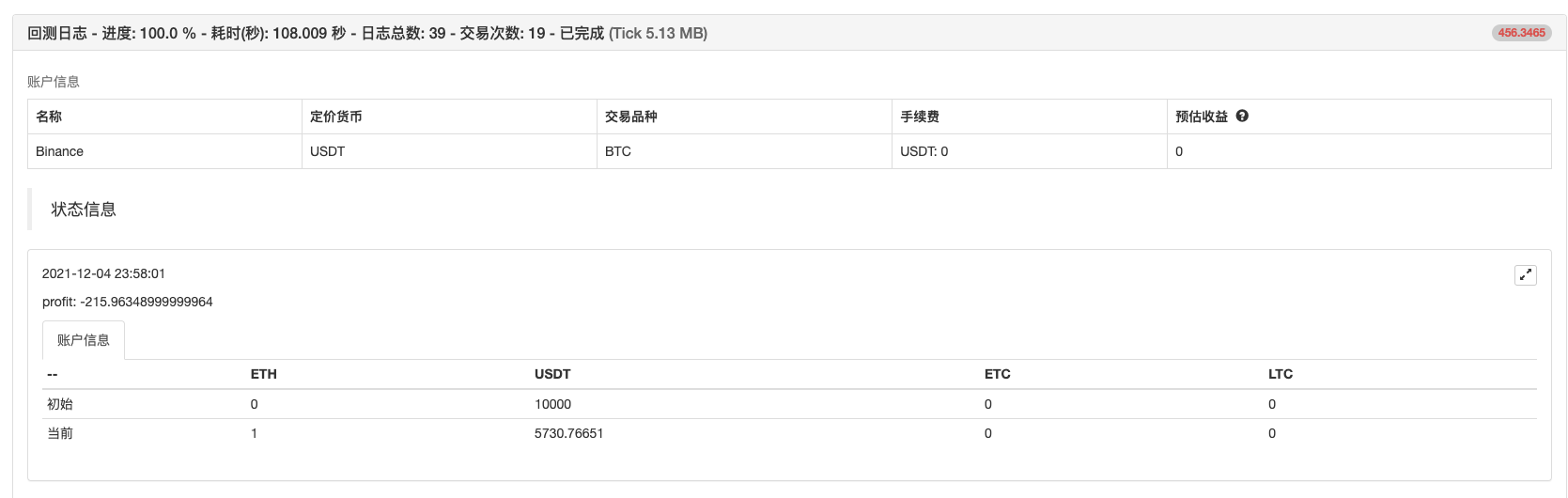The height and width of the screenshot is (498, 1568).
Task: Select the 当前 row label
Action: pyautogui.click(x=60, y=433)
